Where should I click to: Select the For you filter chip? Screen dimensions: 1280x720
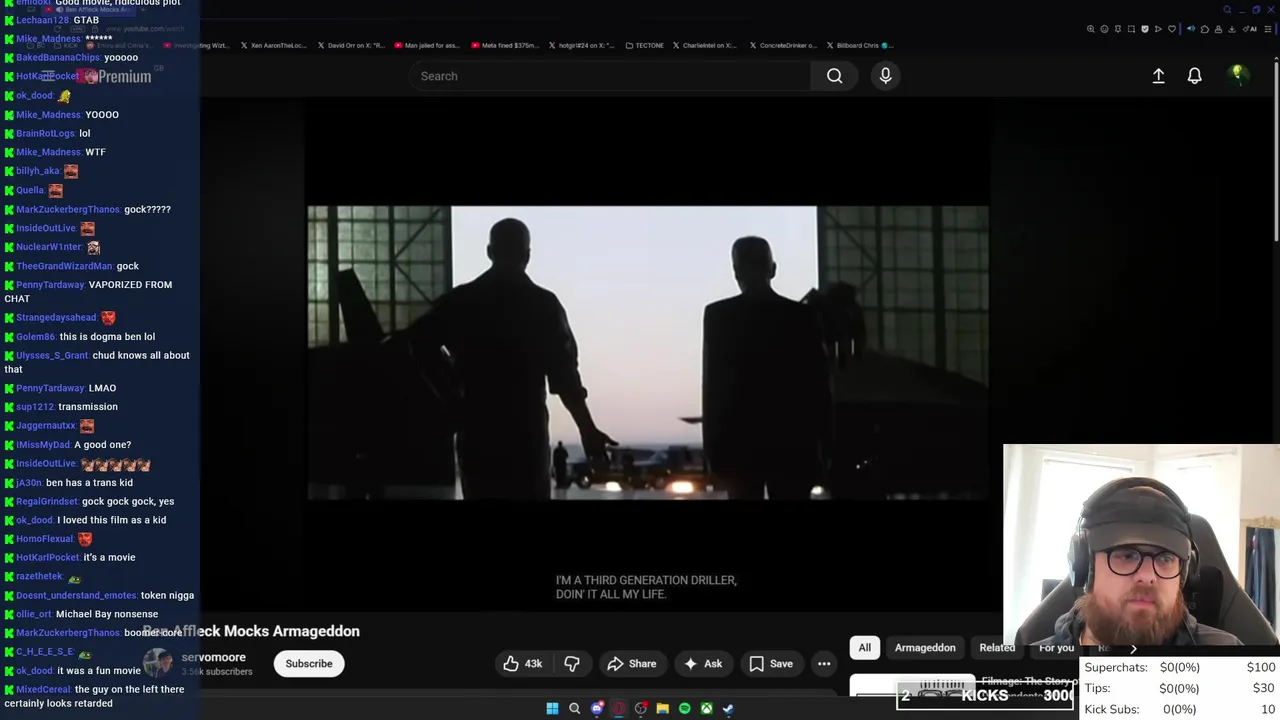1056,647
